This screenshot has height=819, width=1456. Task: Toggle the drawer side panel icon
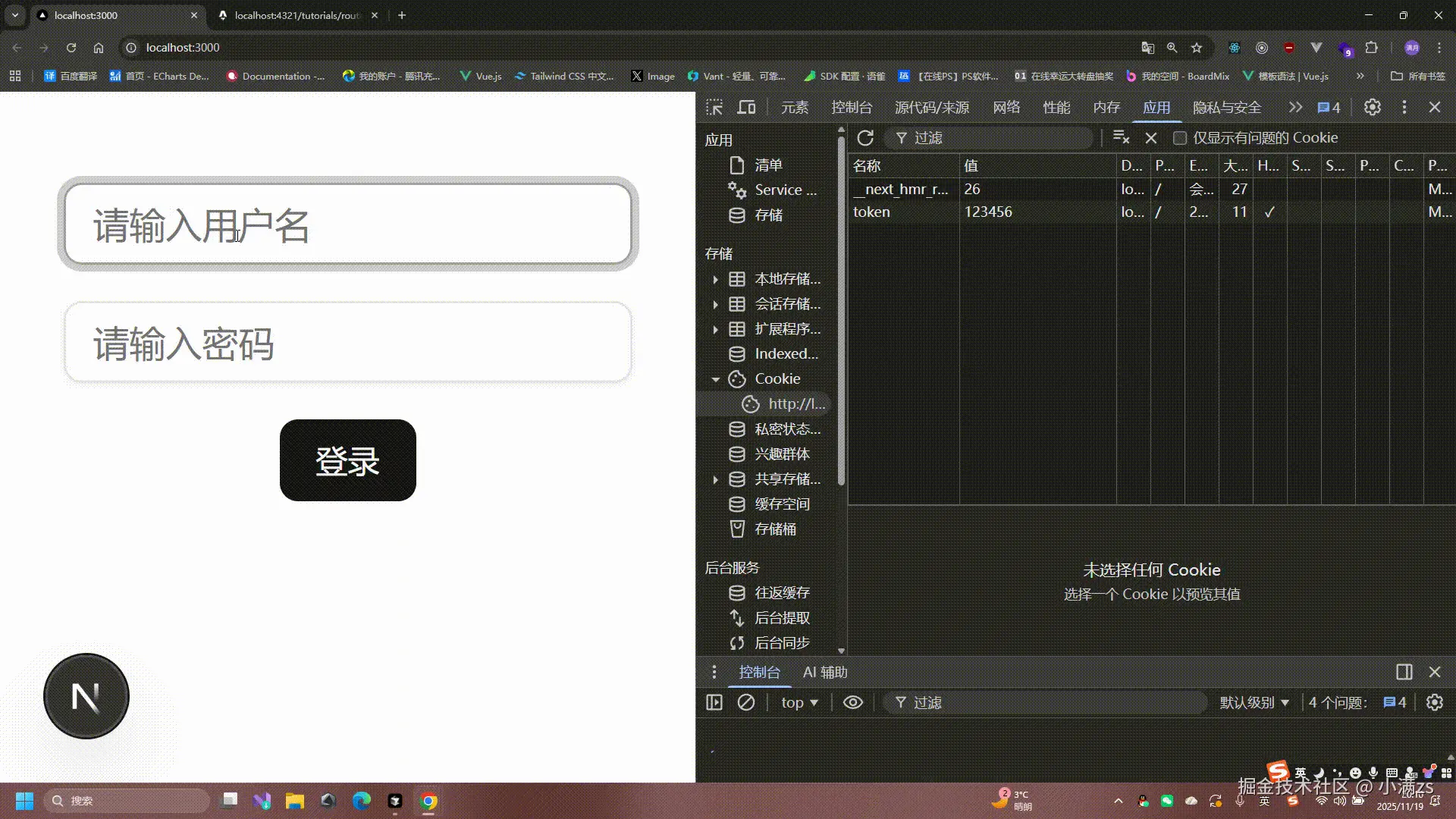point(1404,672)
